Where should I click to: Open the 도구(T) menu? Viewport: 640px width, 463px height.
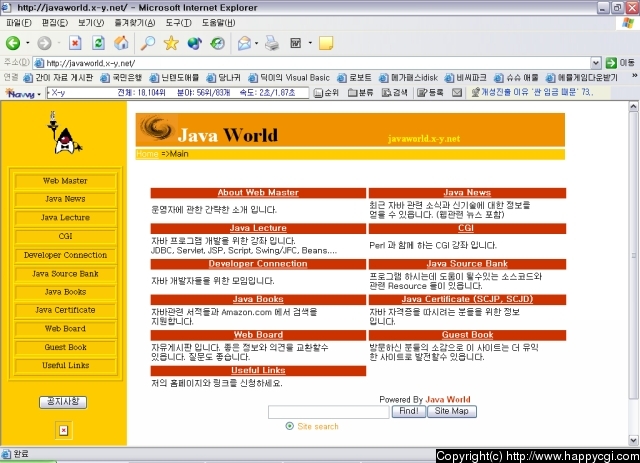(178, 23)
